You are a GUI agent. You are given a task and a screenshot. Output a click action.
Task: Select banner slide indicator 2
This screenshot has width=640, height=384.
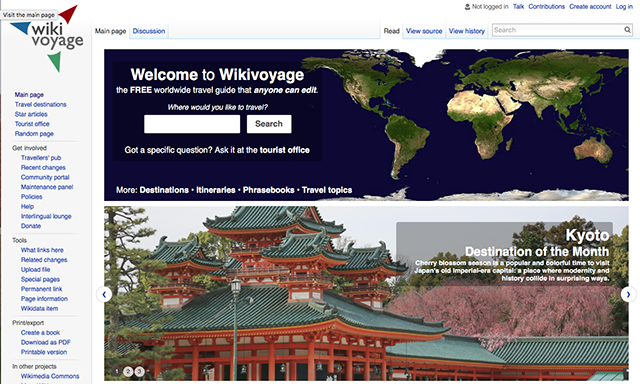[128, 371]
